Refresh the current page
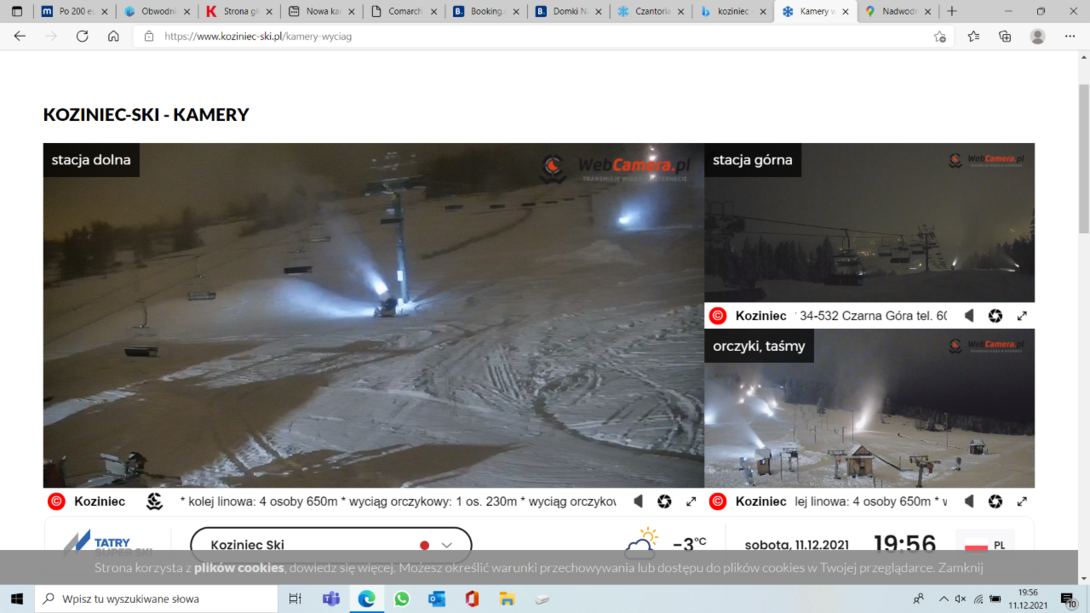The height and width of the screenshot is (613, 1090). [82, 36]
